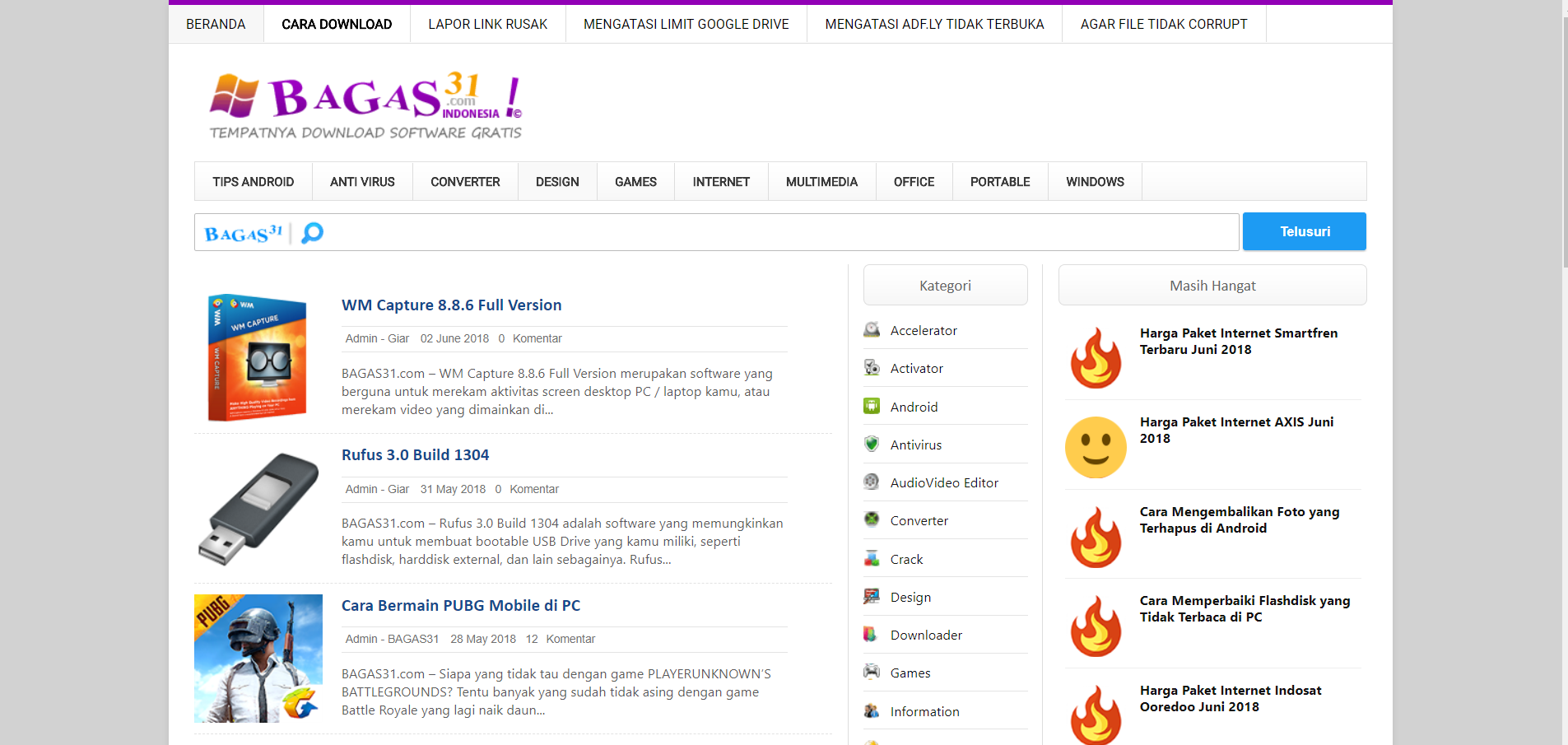
Task: Click the Games controller icon
Action: tap(872, 673)
